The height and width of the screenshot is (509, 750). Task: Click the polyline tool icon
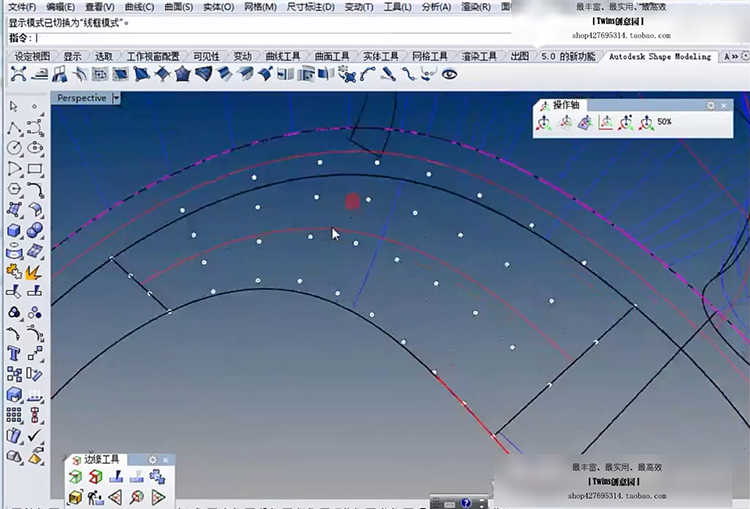tap(13, 128)
